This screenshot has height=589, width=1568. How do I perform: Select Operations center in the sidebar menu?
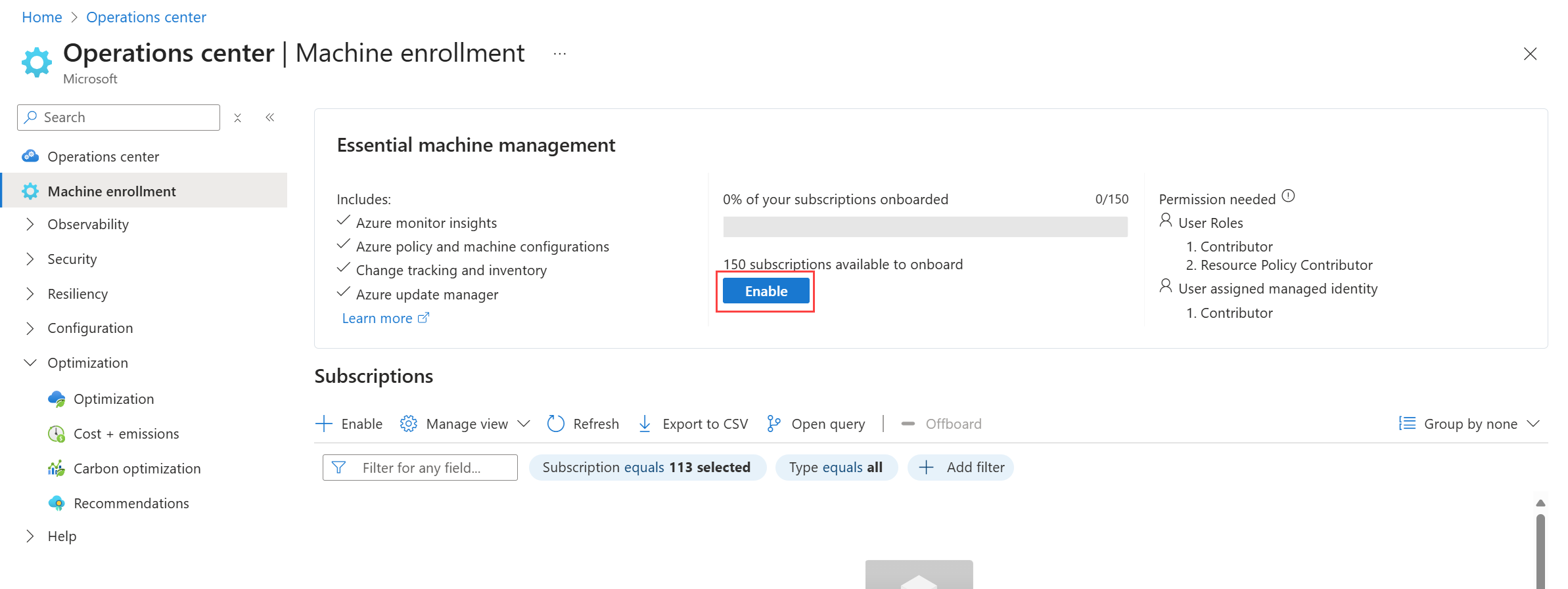103,157
